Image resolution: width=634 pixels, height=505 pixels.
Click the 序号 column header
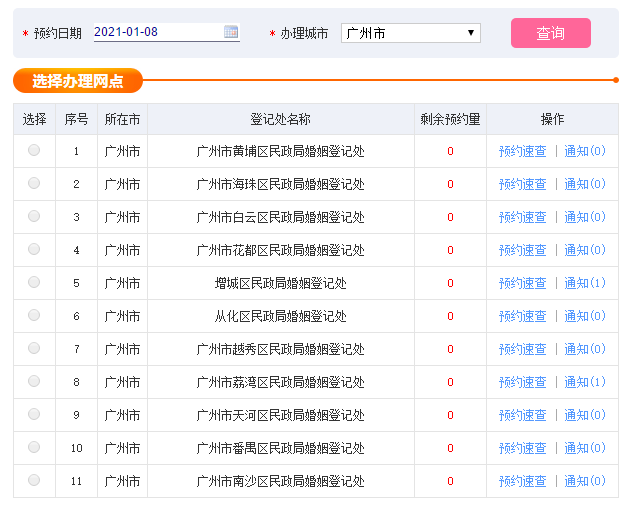click(76, 119)
